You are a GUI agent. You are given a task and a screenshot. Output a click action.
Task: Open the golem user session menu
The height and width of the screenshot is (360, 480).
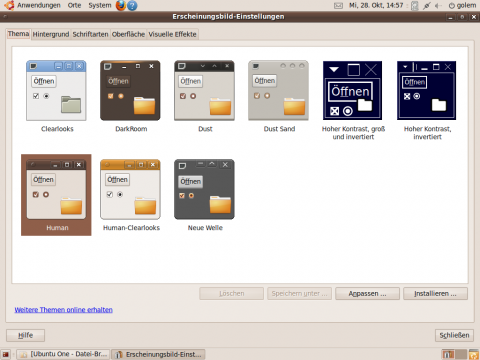pyautogui.click(x=462, y=5)
